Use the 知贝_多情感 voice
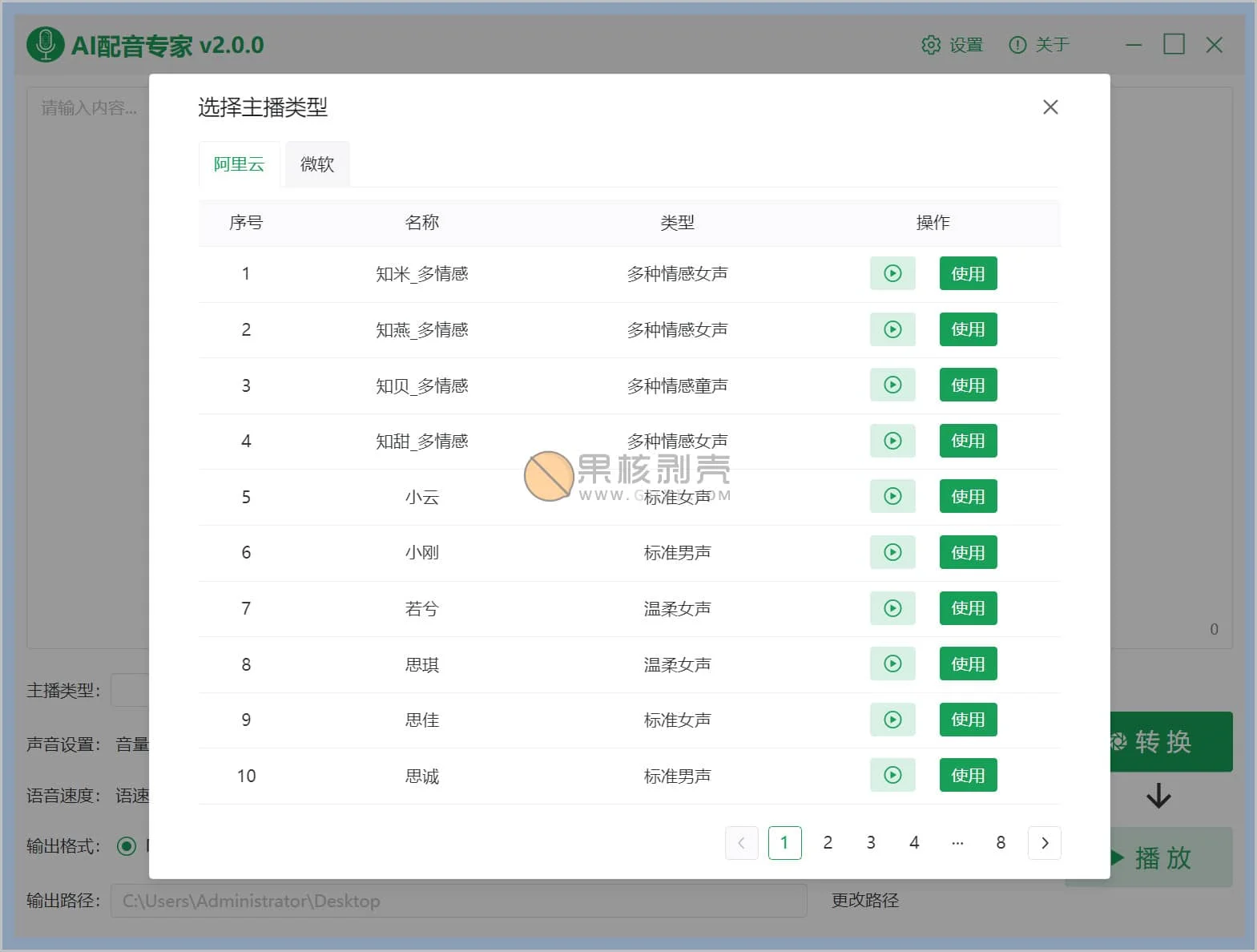The height and width of the screenshot is (952, 1257). coord(968,385)
